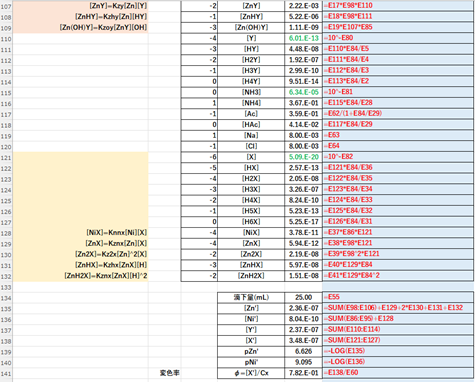Click formula cell =E63
This screenshot has width=475, height=382.
tap(398, 135)
